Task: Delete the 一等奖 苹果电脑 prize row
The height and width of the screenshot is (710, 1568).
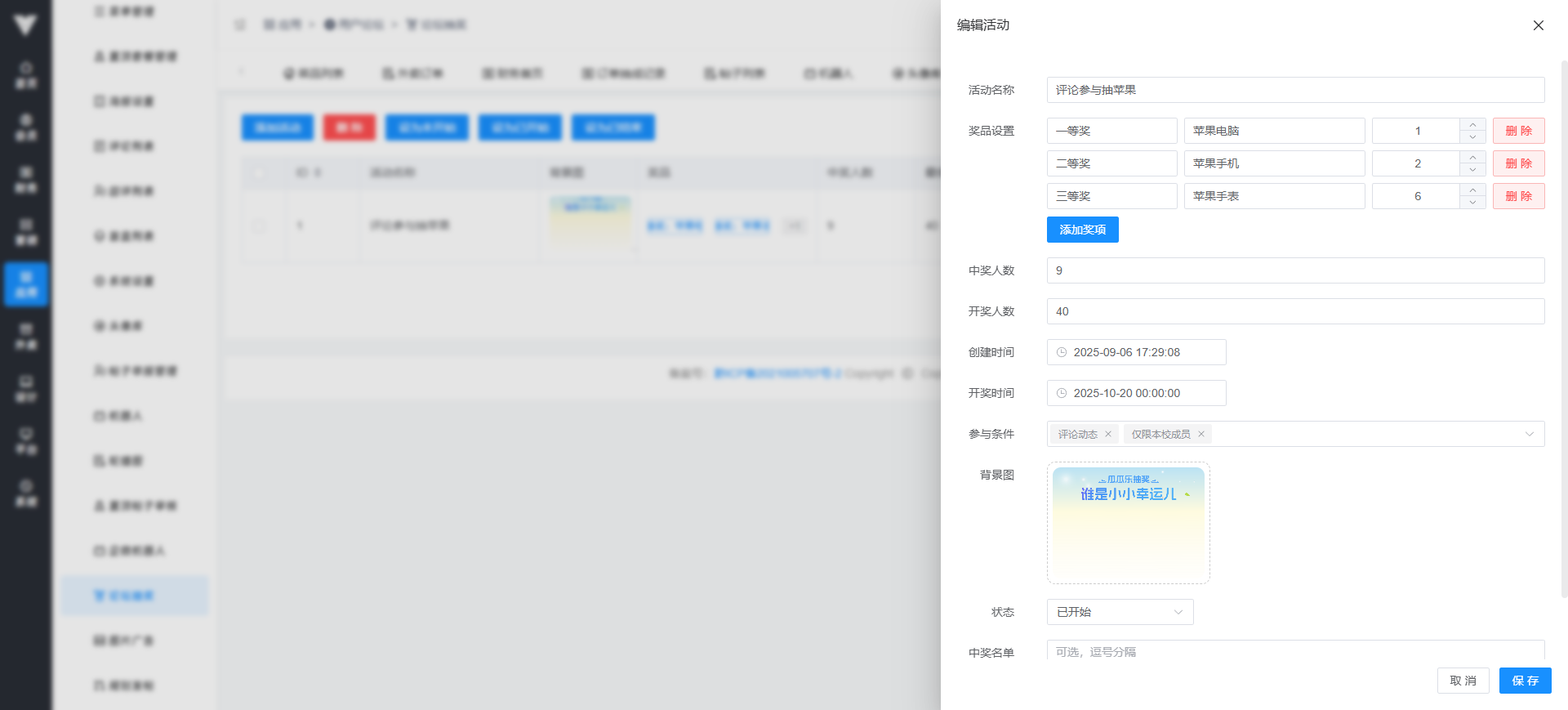Action: 1518,131
